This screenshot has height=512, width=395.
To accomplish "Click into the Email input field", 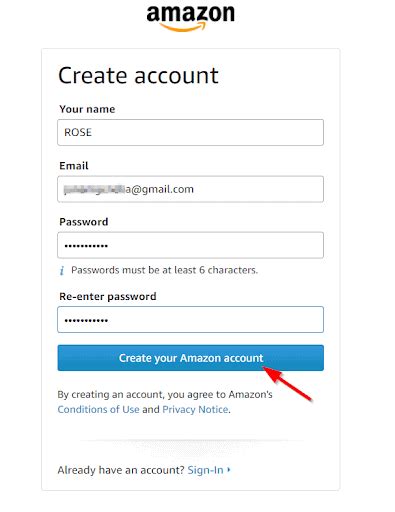I will [x=190, y=189].
